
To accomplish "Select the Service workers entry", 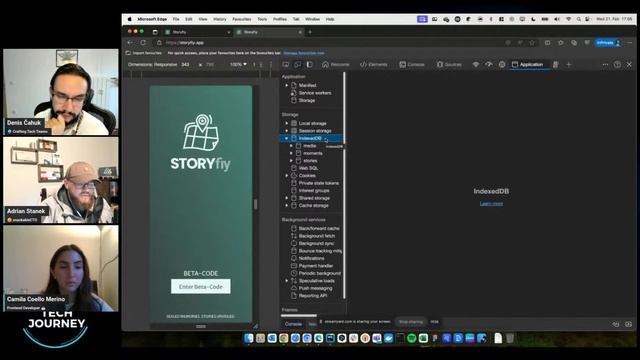I will click(x=315, y=93).
